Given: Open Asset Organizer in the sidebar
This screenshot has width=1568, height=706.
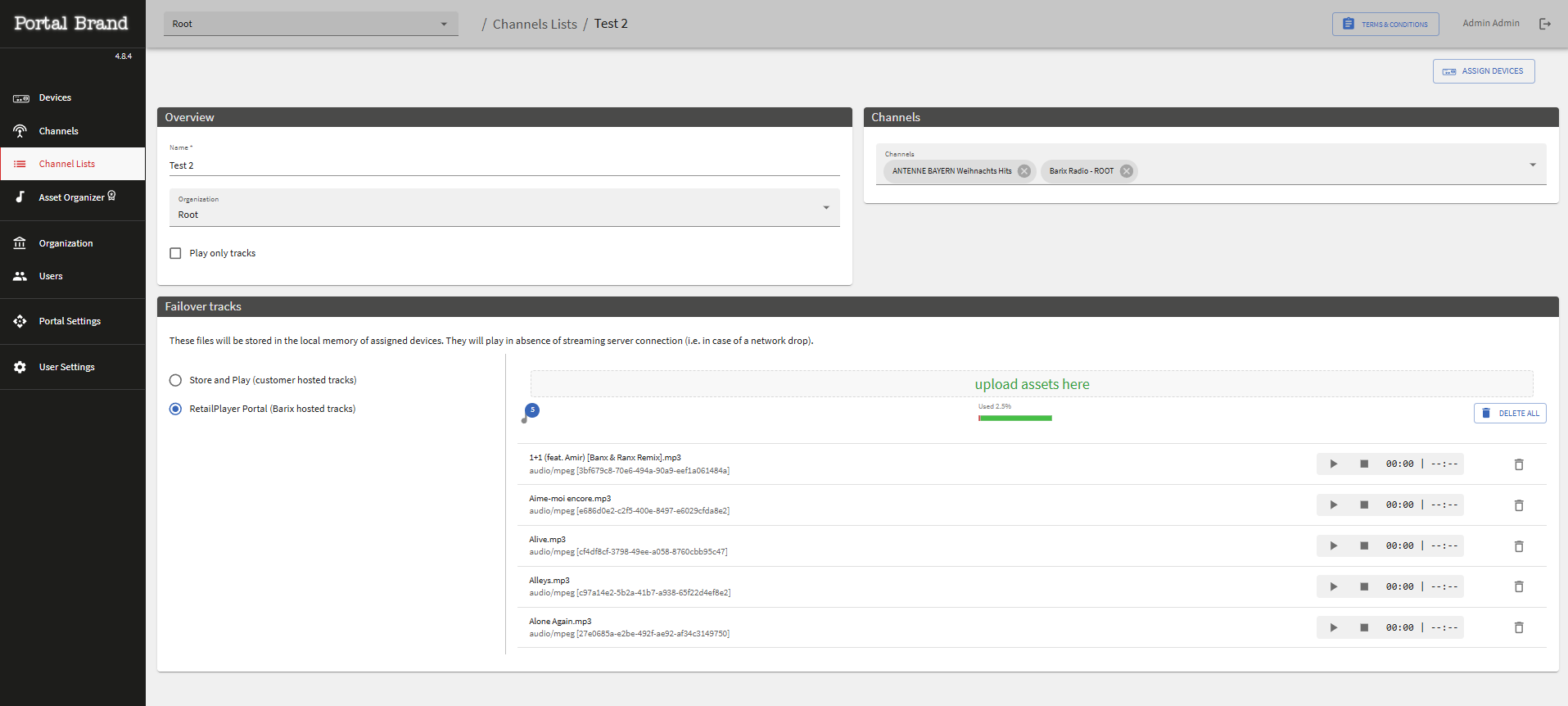Looking at the screenshot, I should click(x=73, y=197).
